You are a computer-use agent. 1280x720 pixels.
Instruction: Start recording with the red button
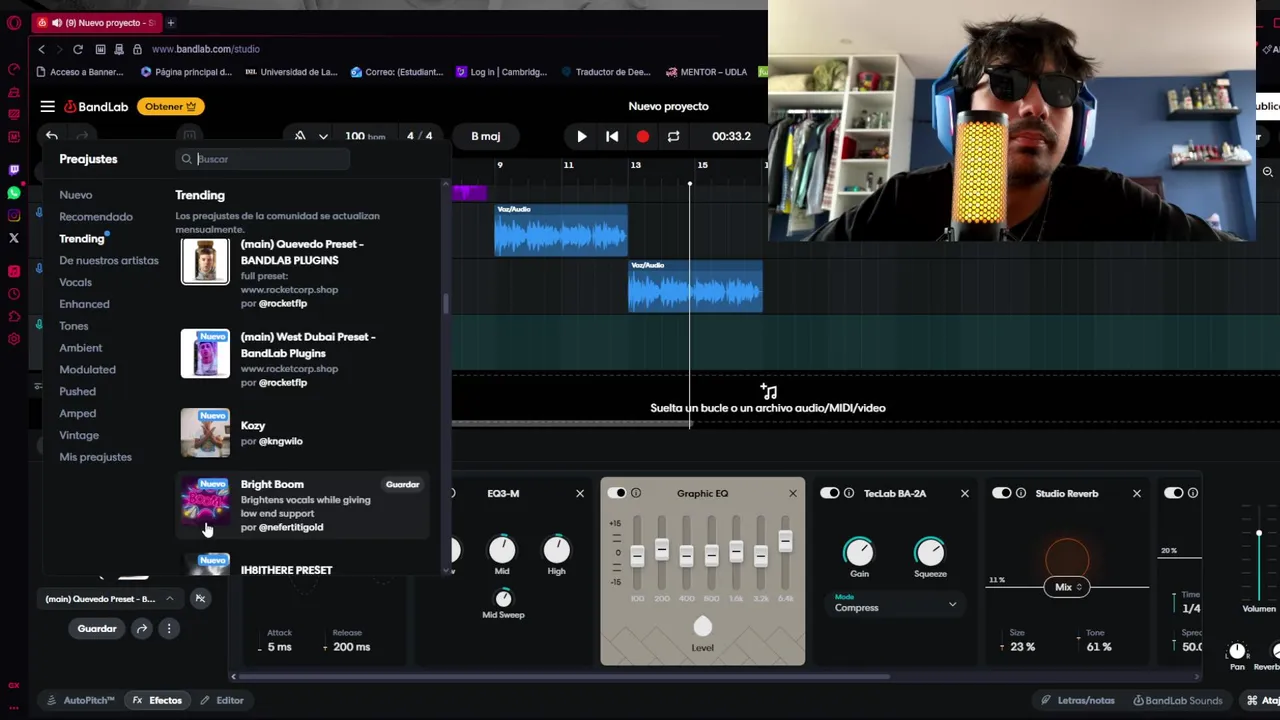click(x=642, y=136)
